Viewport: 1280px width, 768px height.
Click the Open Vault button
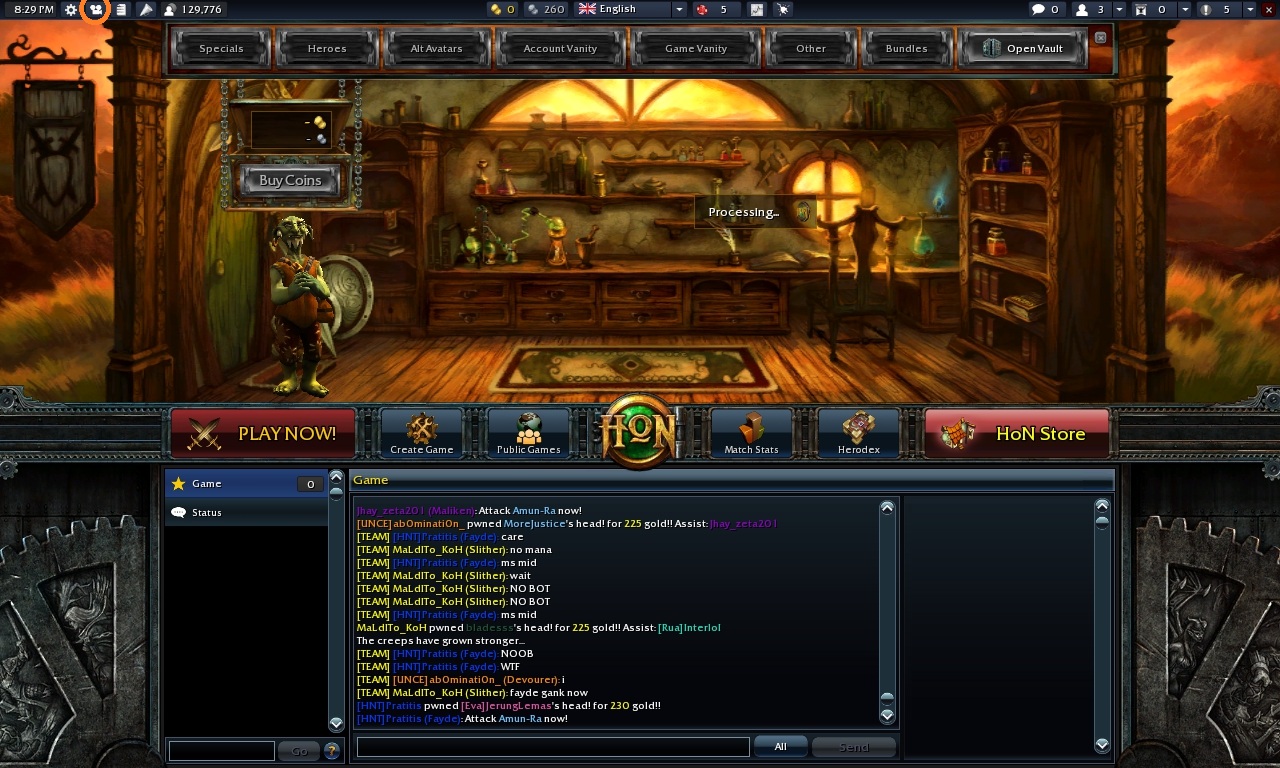coord(1022,48)
